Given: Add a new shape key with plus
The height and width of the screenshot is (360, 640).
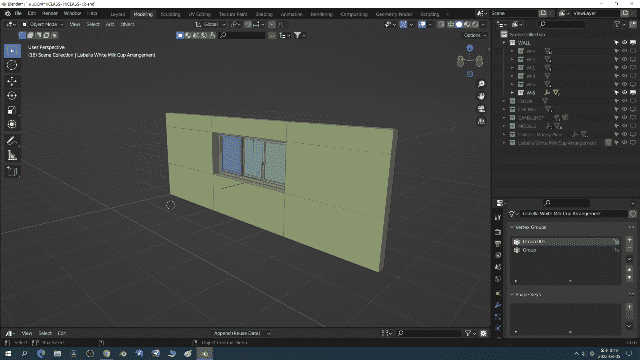Looking at the screenshot, I should pyautogui.click(x=629, y=307).
